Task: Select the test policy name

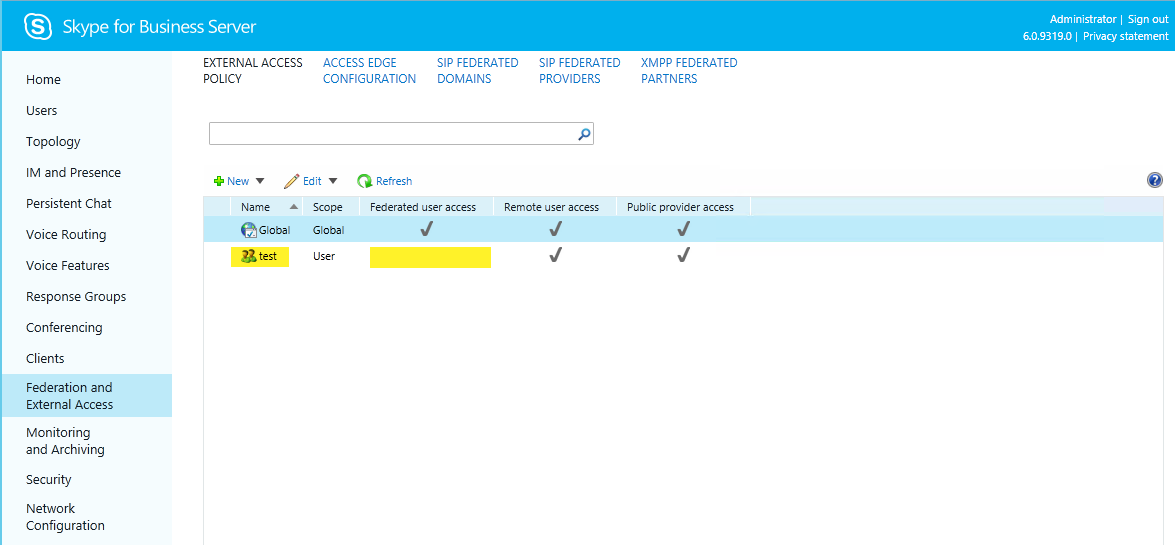Action: click(x=268, y=256)
